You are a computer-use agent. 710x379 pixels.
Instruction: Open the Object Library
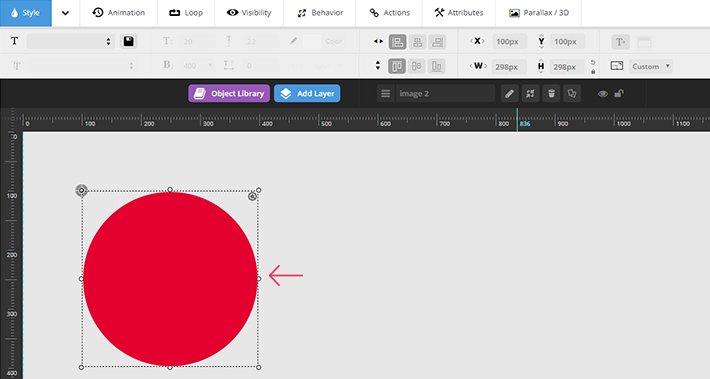tap(229, 94)
